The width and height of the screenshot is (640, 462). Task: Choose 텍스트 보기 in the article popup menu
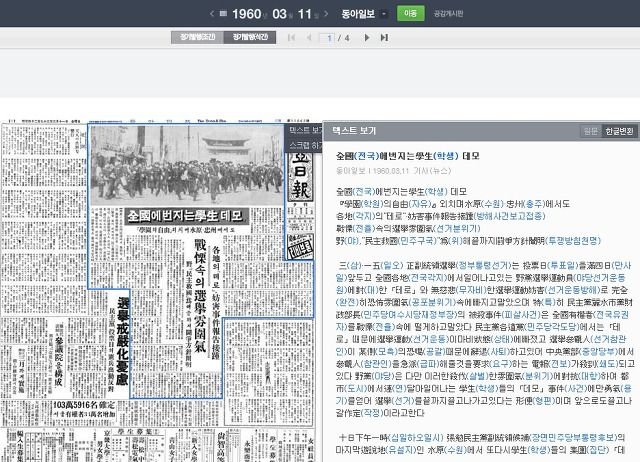[304, 131]
